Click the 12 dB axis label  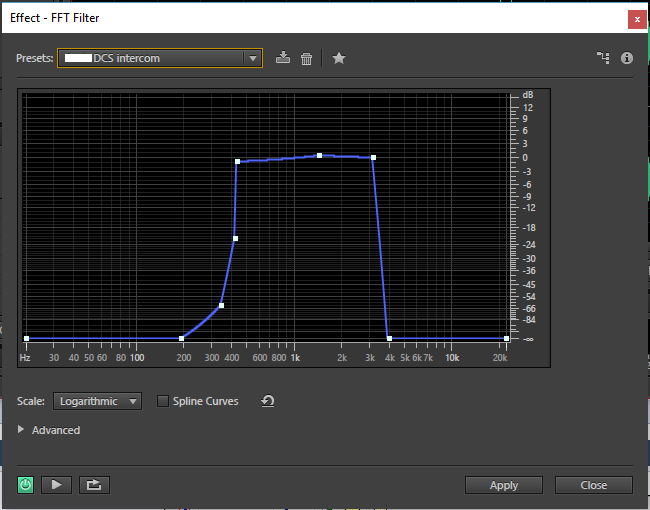(x=528, y=107)
